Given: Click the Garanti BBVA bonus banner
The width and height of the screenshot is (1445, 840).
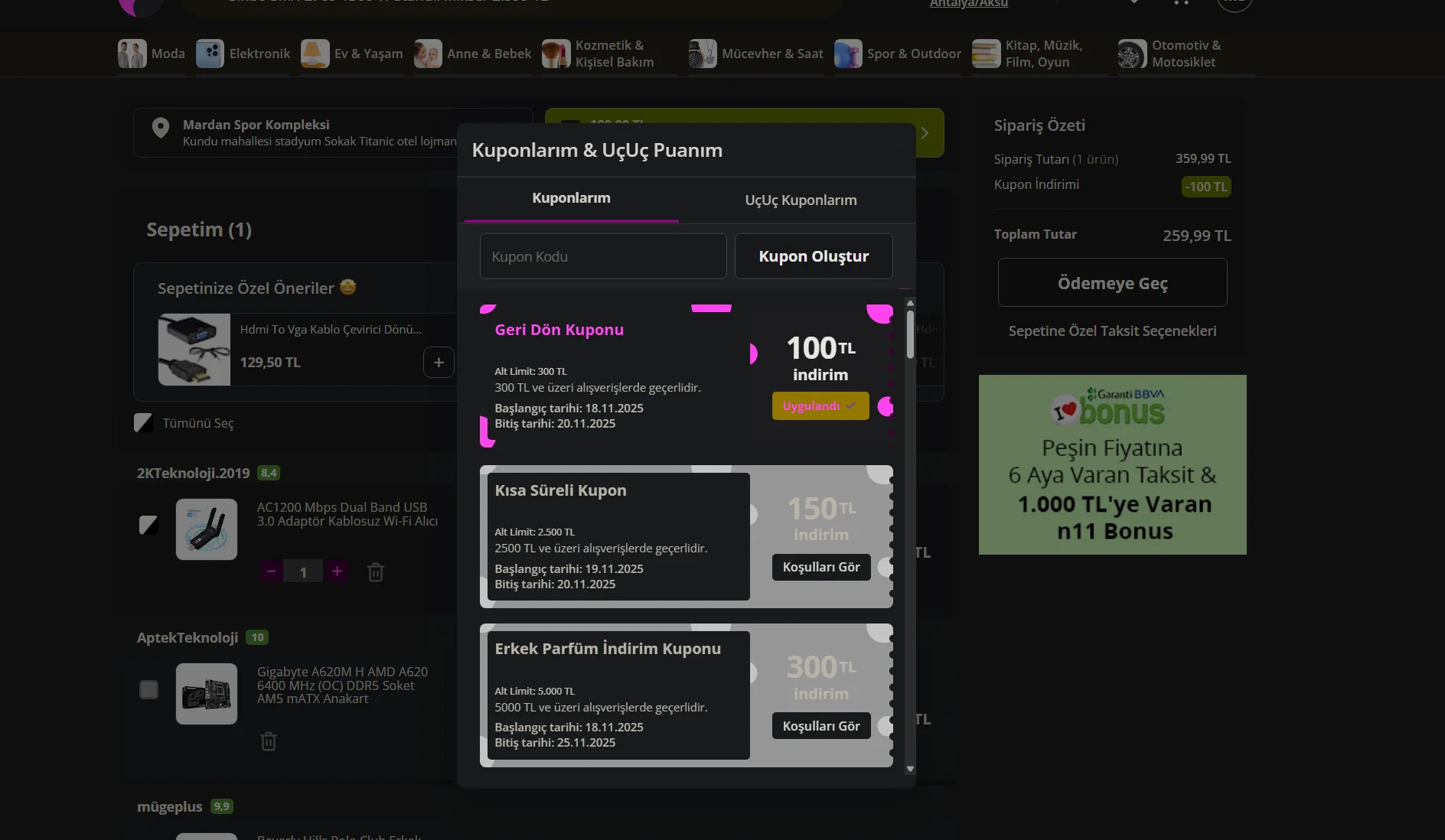Looking at the screenshot, I should (x=1113, y=465).
